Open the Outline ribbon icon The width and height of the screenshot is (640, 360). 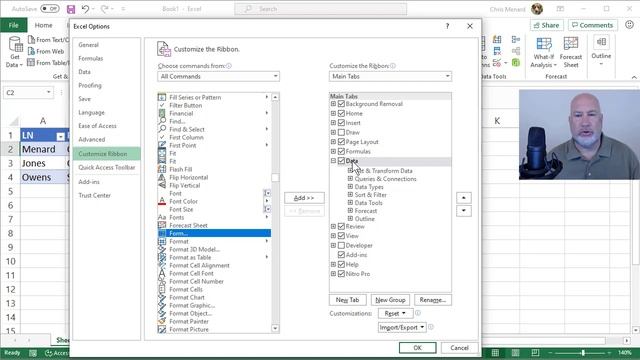click(601, 50)
